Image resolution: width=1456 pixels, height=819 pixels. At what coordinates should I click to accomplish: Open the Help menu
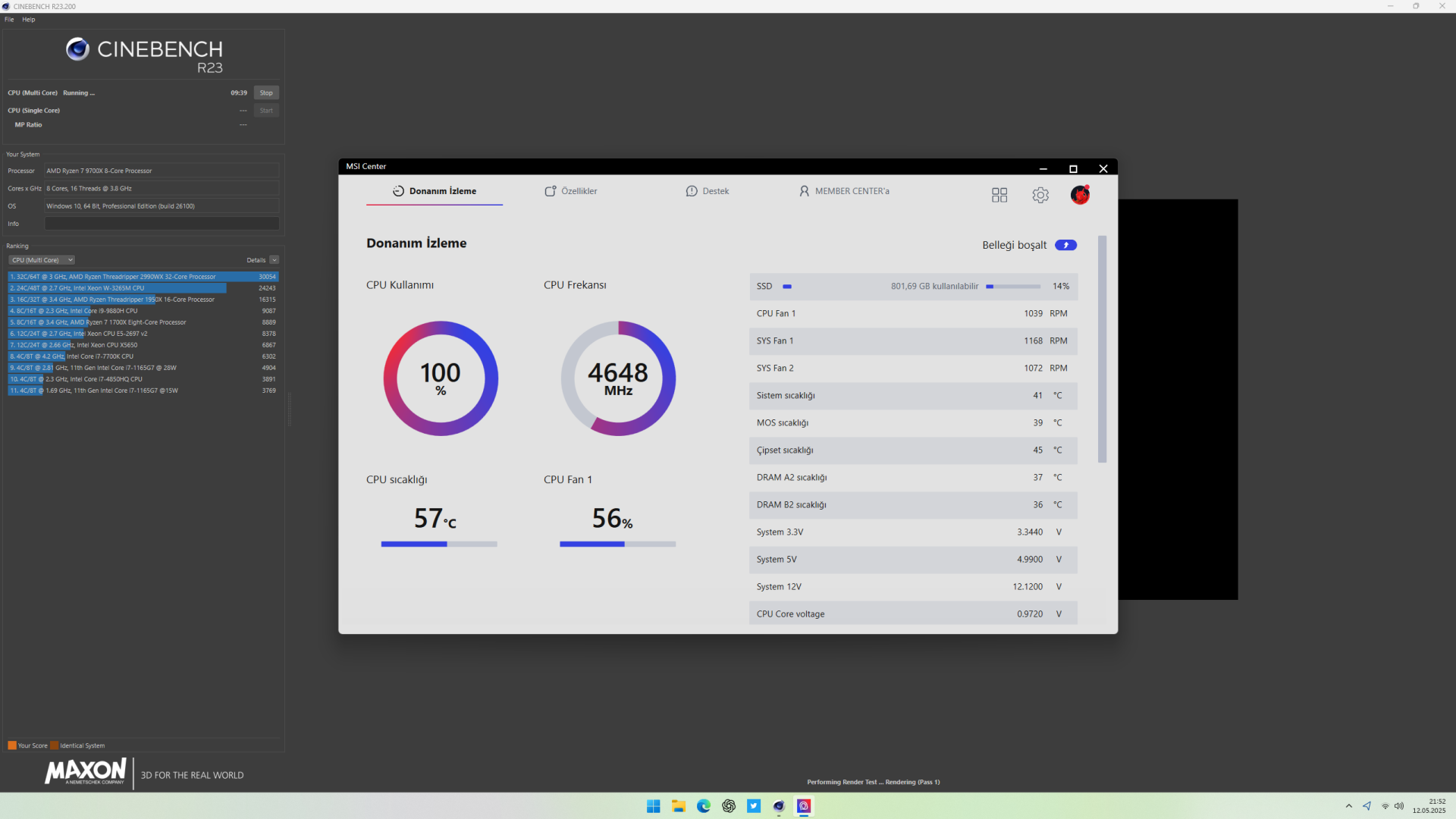(29, 20)
